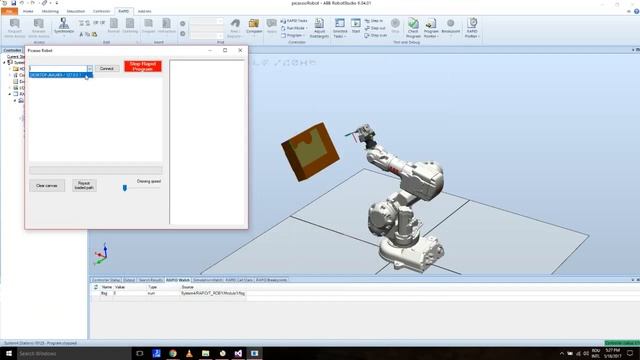
Task: Switch to the Modeling ribbon tab
Action: pos(50,11)
